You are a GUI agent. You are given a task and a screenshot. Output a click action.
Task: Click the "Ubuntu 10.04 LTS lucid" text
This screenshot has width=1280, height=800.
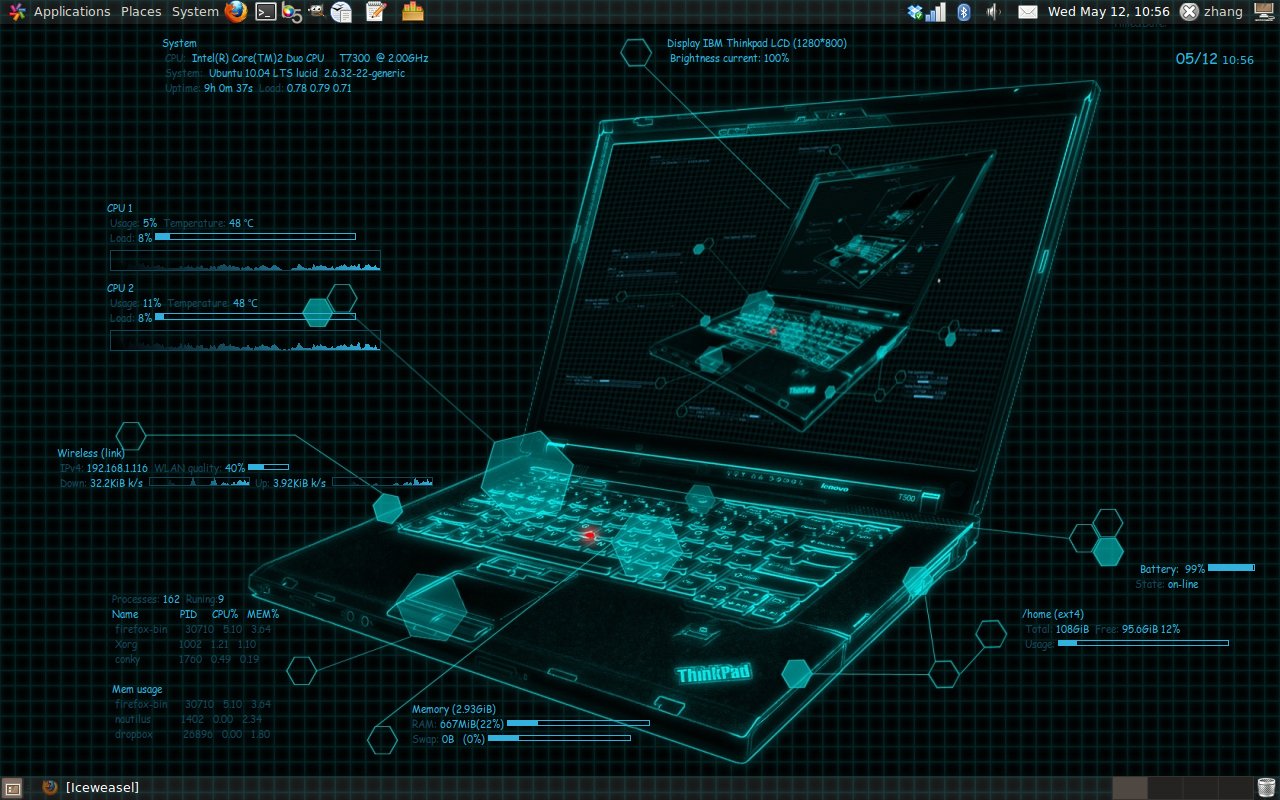263,73
